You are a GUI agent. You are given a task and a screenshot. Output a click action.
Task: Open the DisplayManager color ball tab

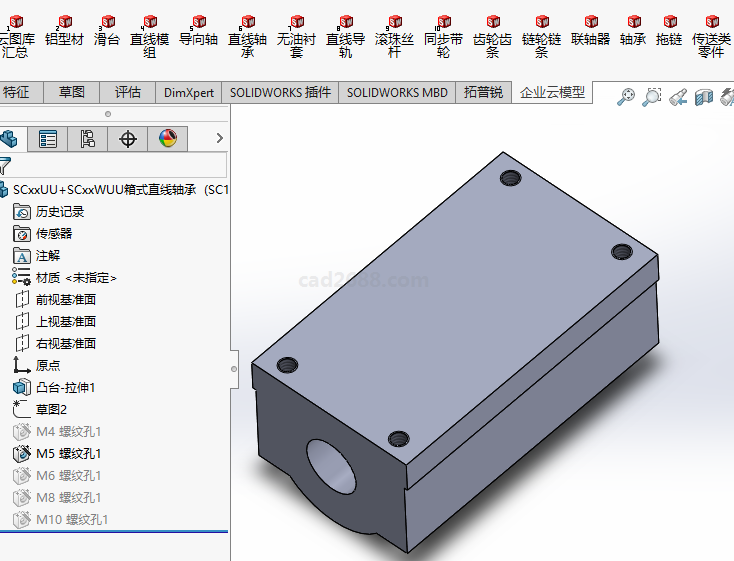167,139
